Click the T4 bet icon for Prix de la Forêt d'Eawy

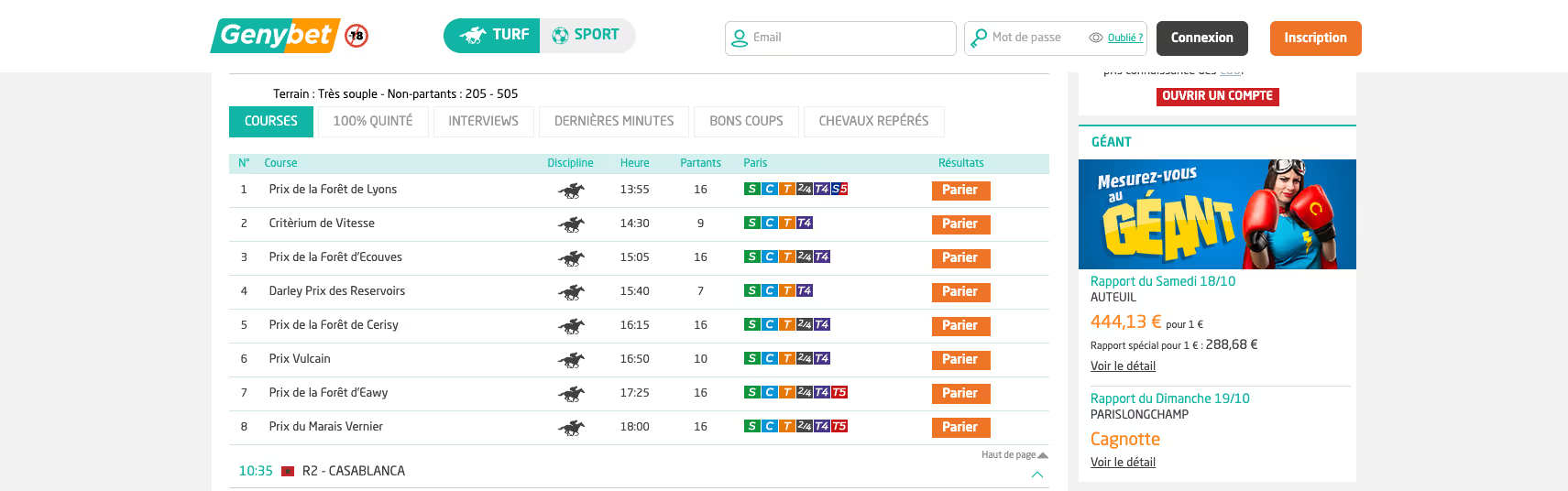click(822, 393)
